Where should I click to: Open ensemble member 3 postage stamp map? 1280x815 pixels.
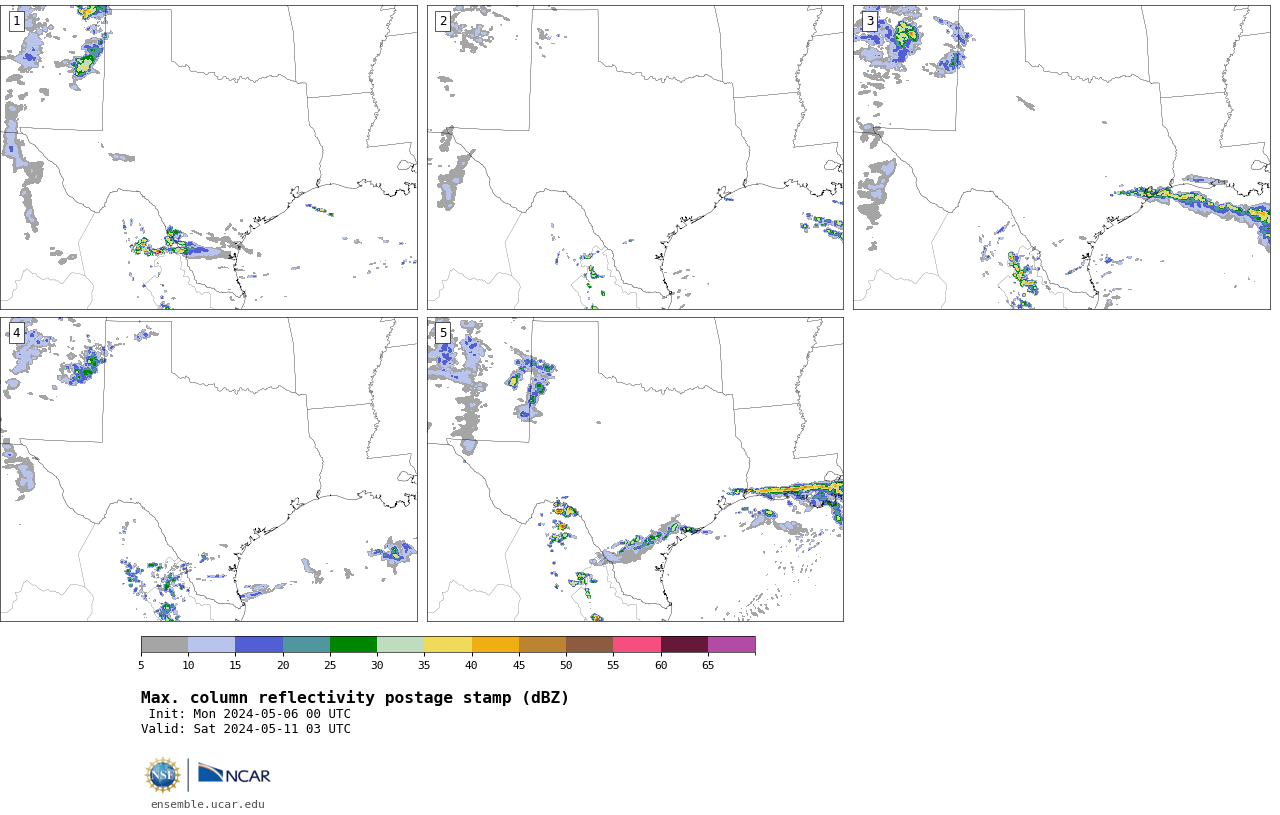(1061, 157)
